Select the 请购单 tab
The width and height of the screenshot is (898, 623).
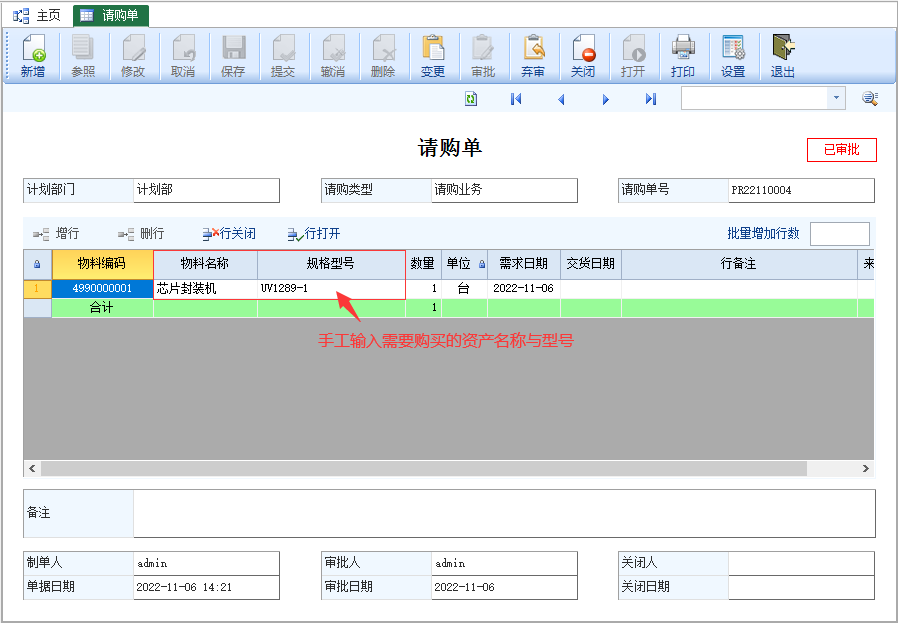click(x=111, y=15)
